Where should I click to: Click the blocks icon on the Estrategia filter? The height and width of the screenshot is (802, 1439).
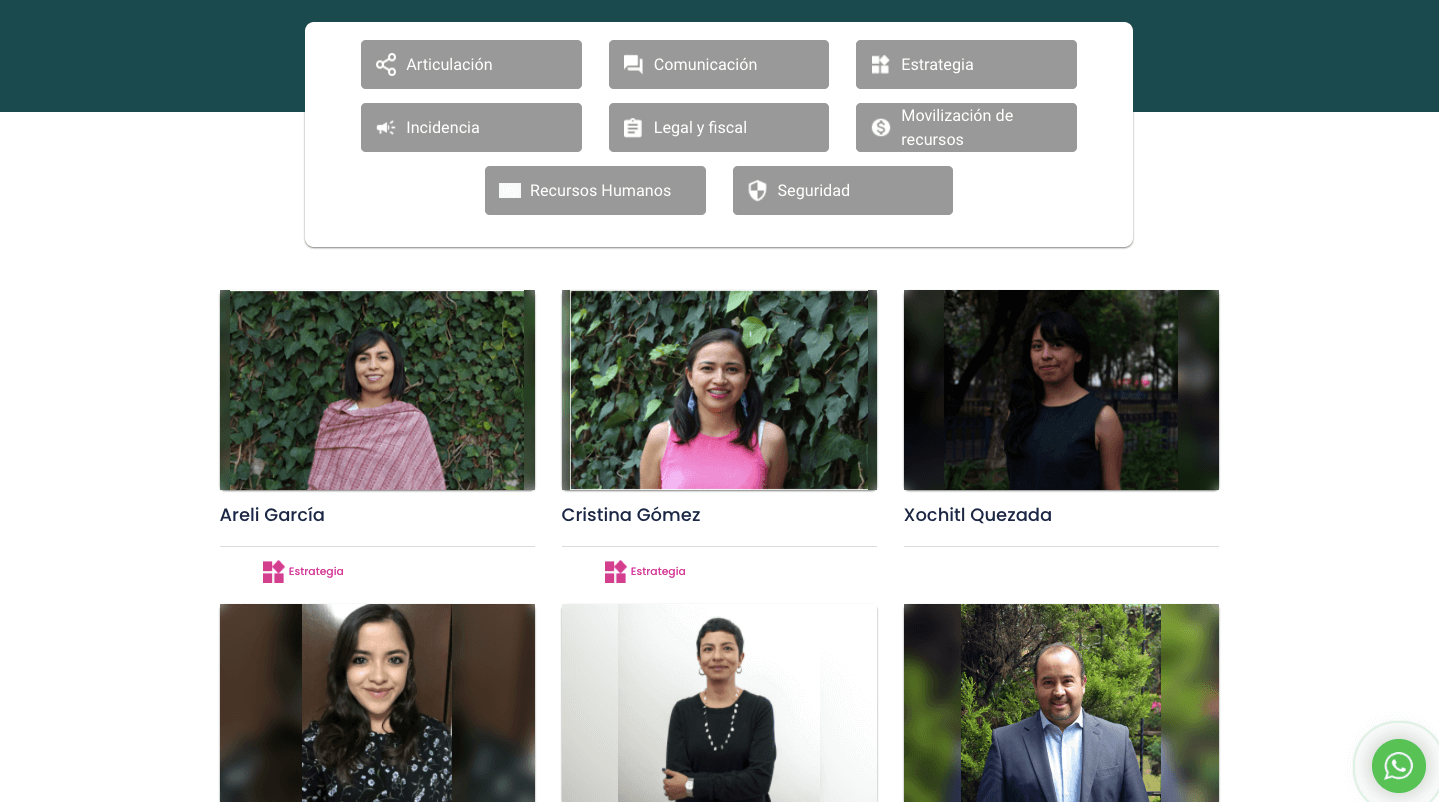click(880, 65)
